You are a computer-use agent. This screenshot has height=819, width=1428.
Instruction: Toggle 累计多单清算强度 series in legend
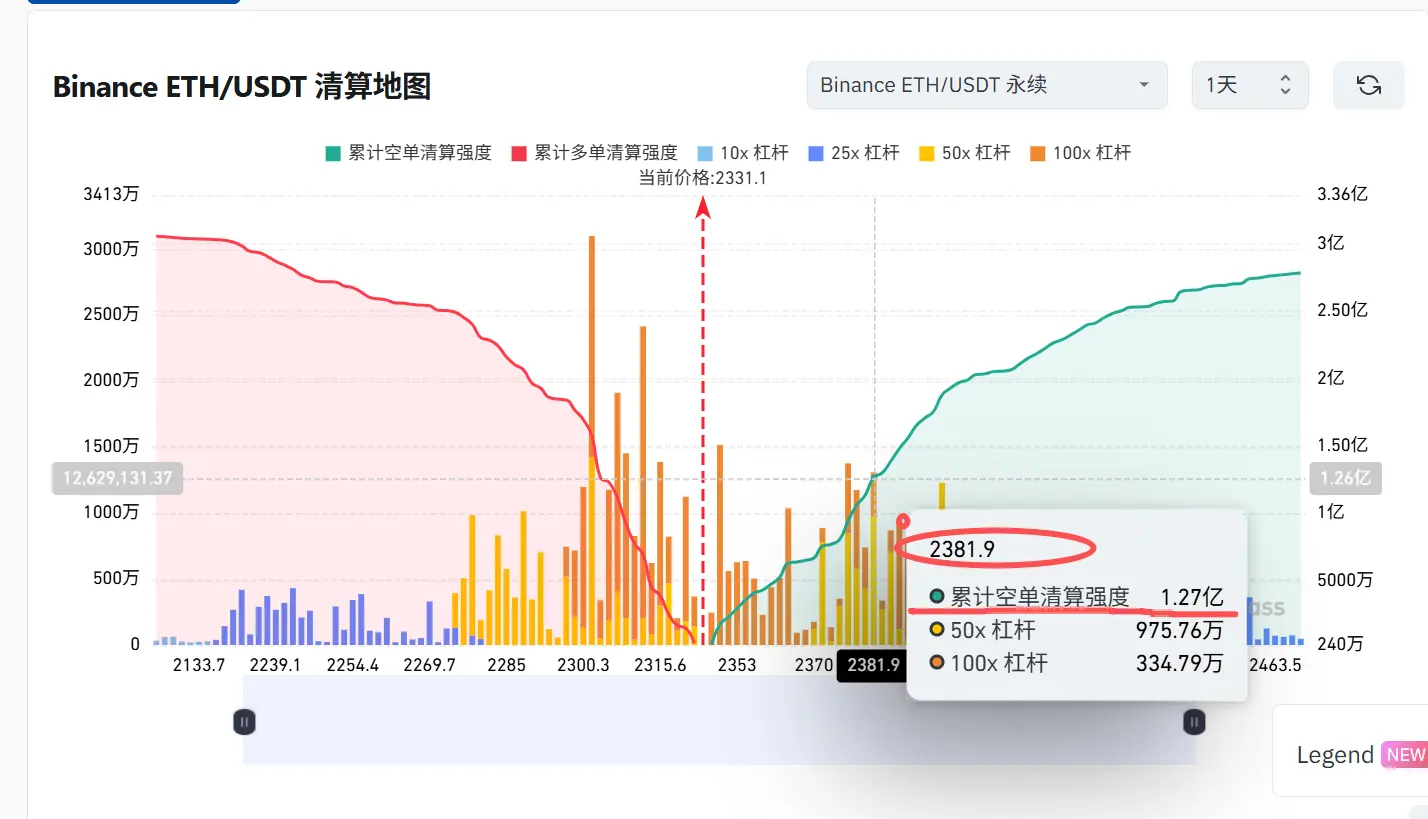[594, 153]
